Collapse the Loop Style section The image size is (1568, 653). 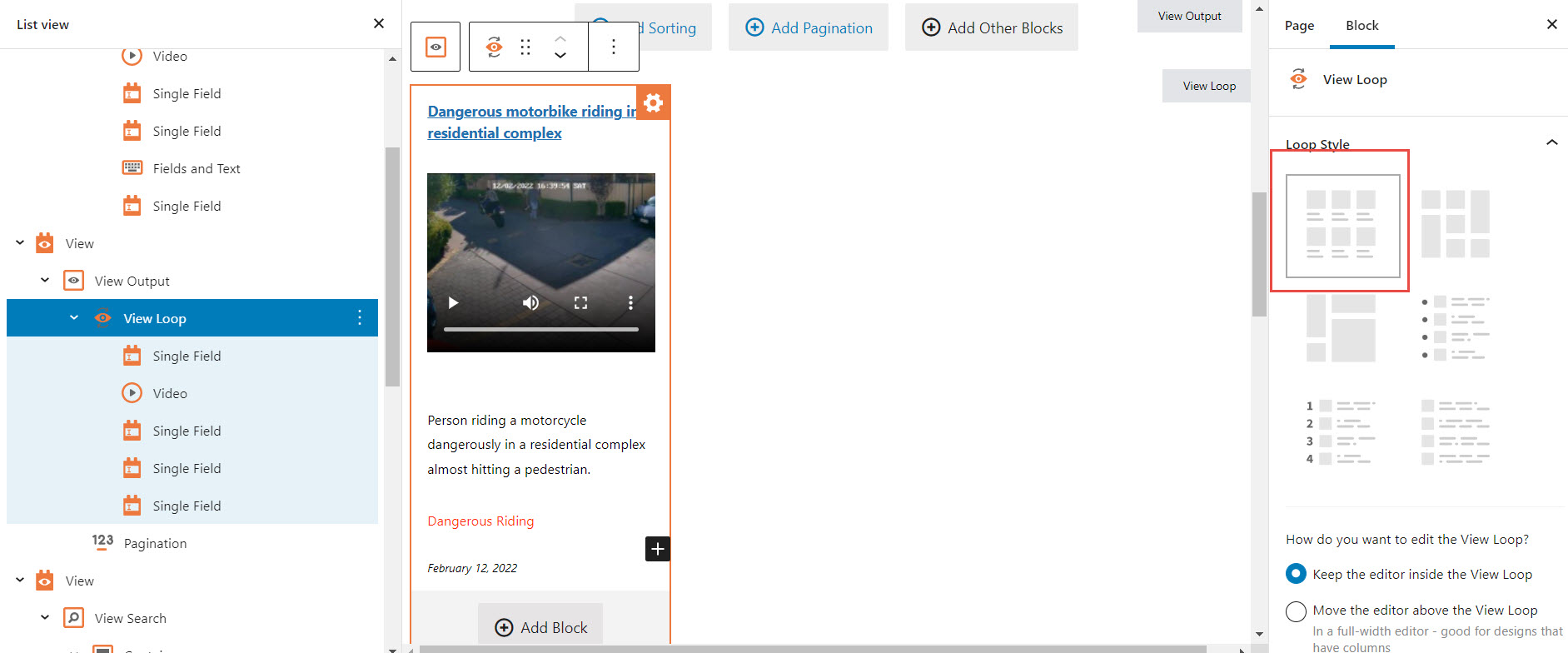pyautogui.click(x=1552, y=142)
